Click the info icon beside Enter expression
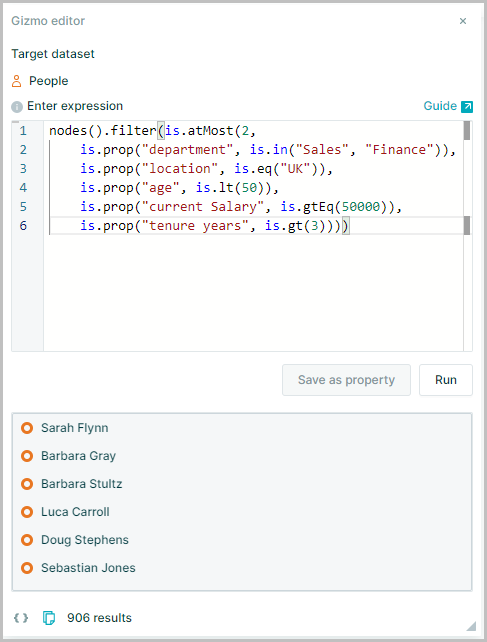Image resolution: width=487 pixels, height=642 pixels. [17, 107]
